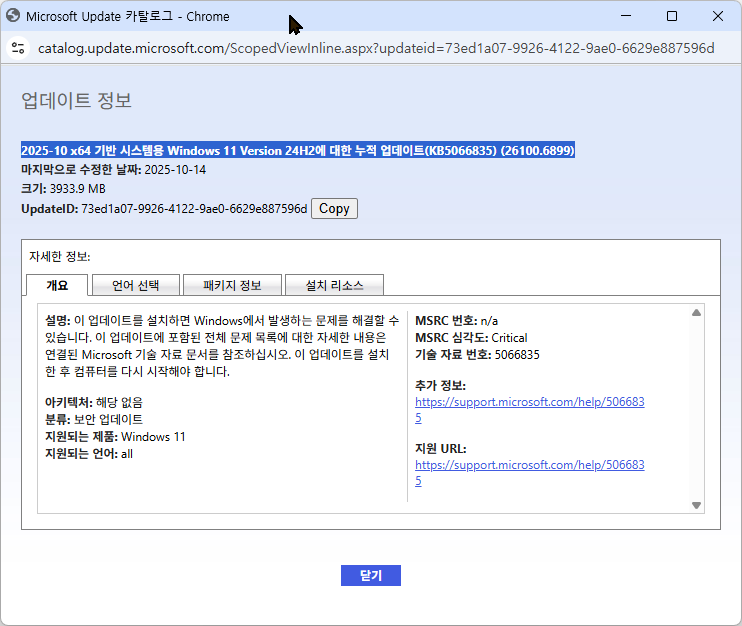Click the highlighted KB5066835 update title
This screenshot has width=742, height=626.
[x=298, y=150]
